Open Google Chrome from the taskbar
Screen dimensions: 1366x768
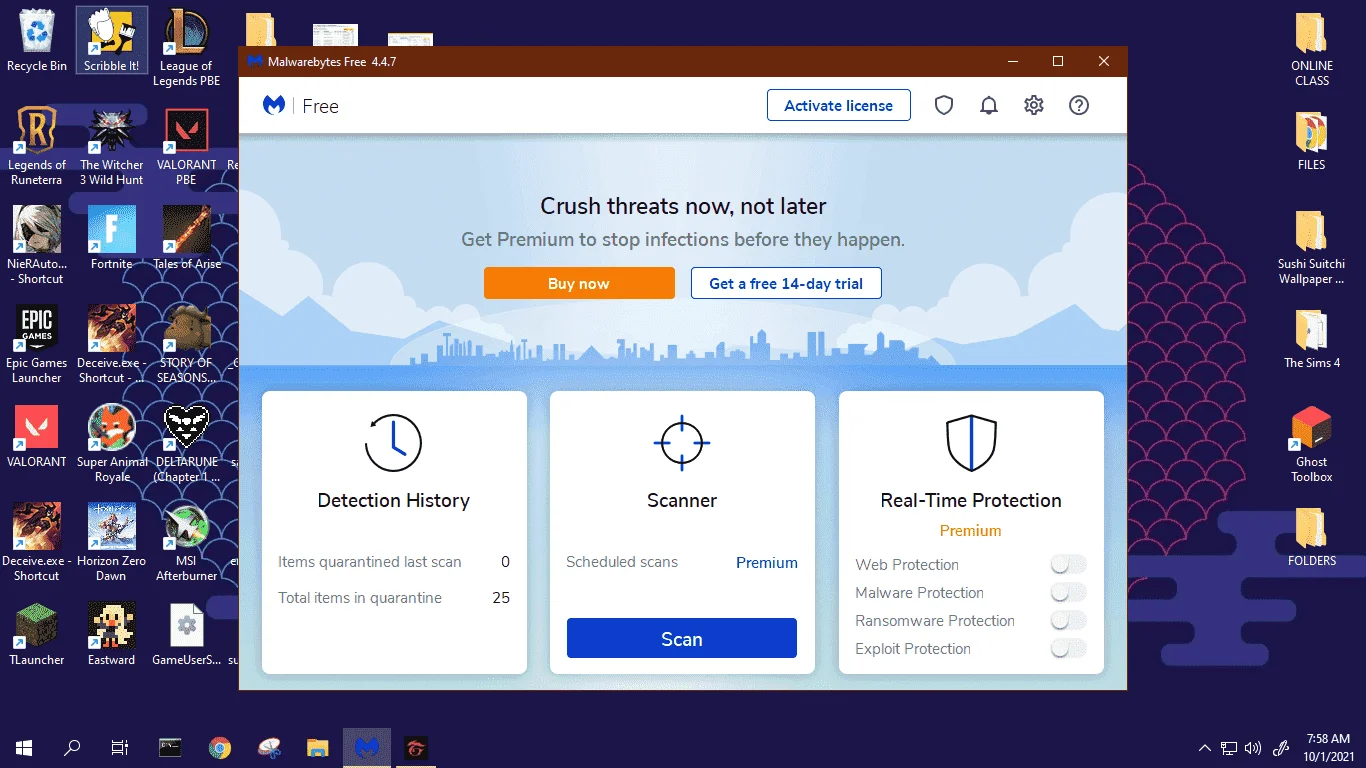[x=220, y=747]
